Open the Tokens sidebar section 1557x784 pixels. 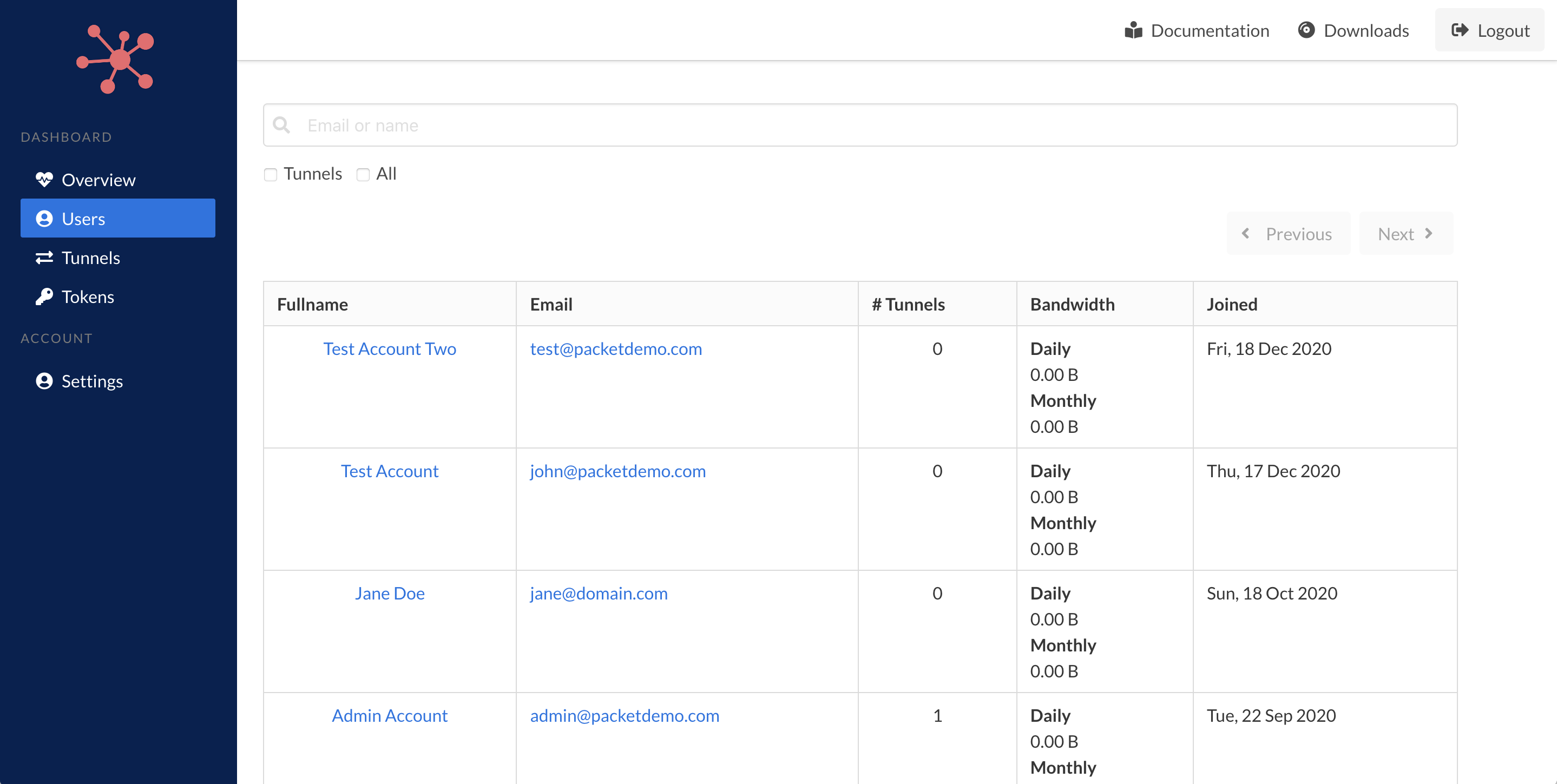(118, 297)
